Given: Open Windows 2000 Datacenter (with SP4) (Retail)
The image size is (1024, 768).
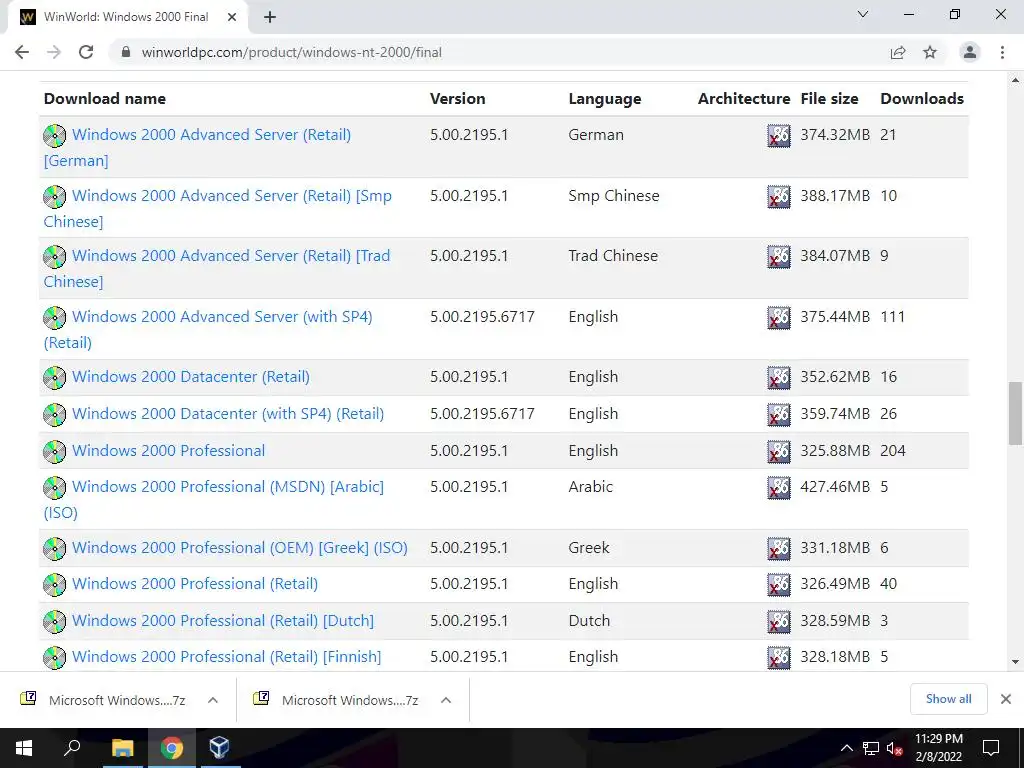Looking at the screenshot, I should [228, 414].
